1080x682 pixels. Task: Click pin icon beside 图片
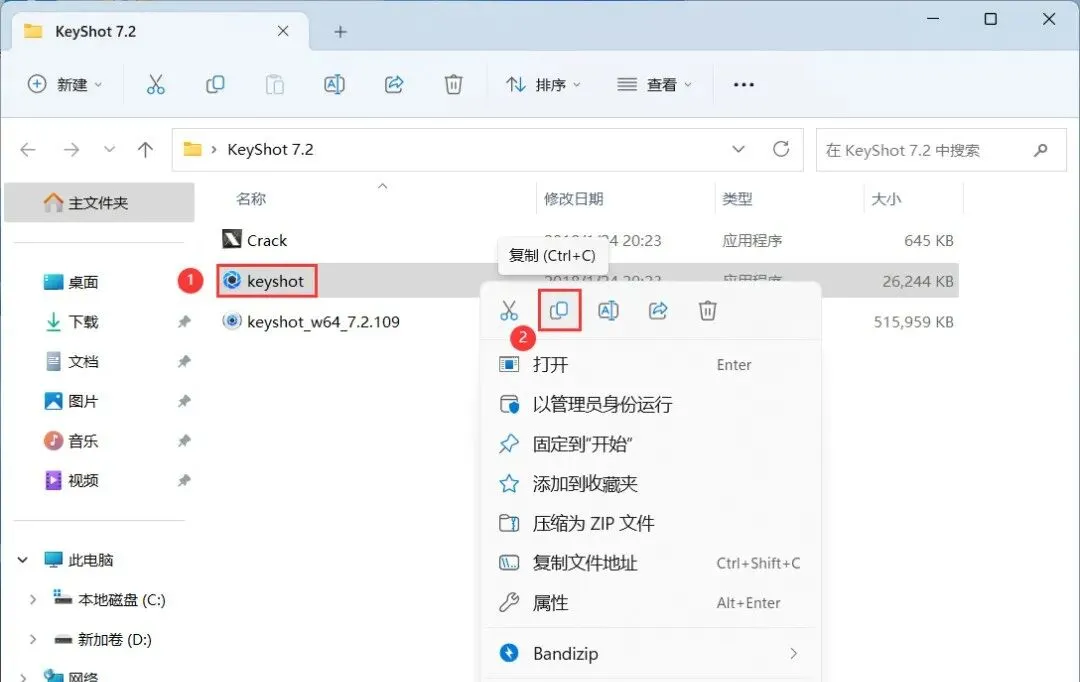184,402
